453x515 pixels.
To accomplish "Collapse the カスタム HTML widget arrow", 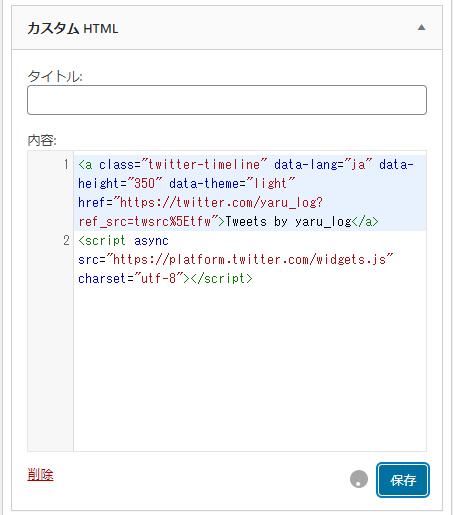I will pyautogui.click(x=421, y=27).
